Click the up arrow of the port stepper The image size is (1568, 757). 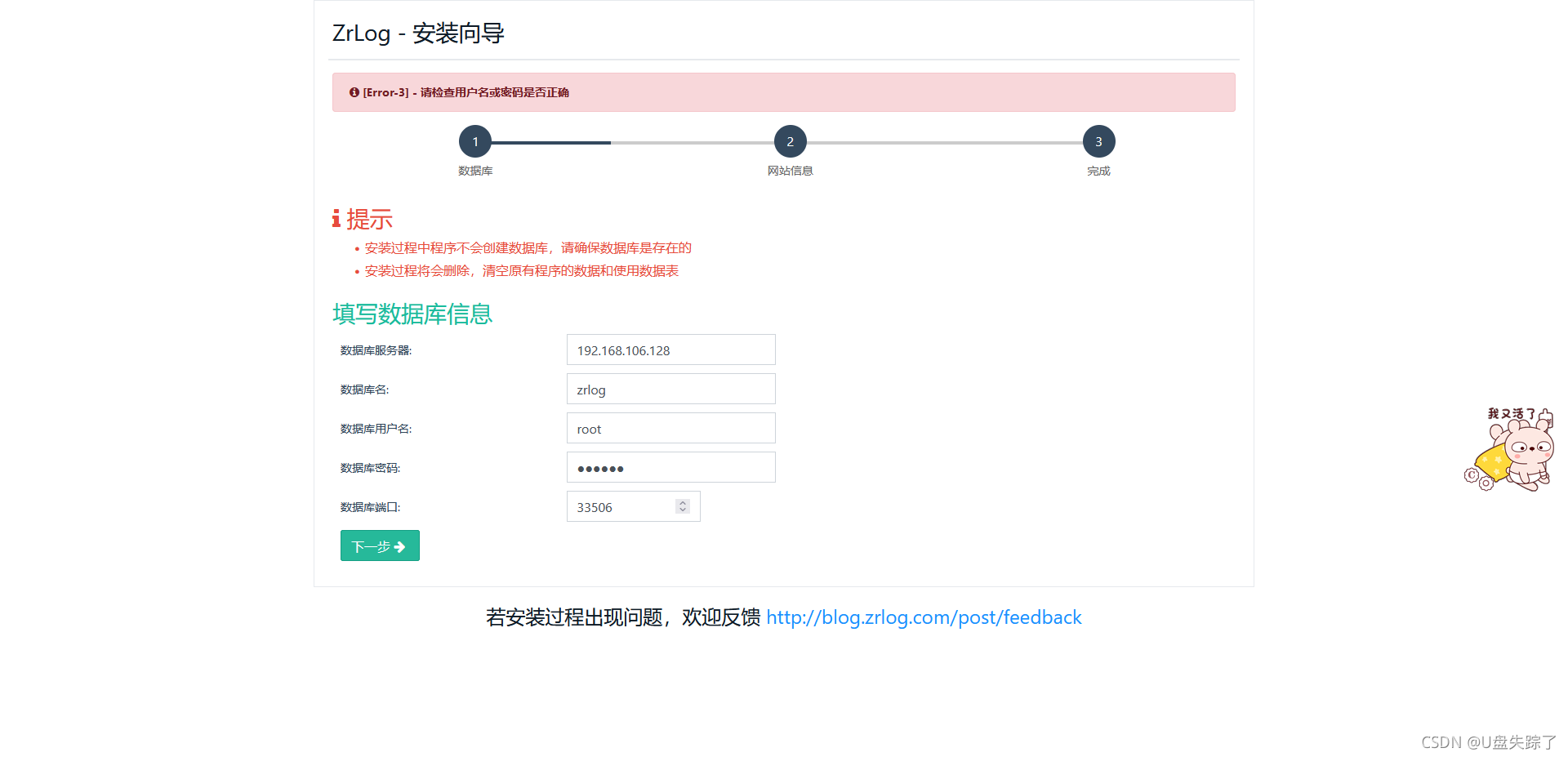click(682, 501)
